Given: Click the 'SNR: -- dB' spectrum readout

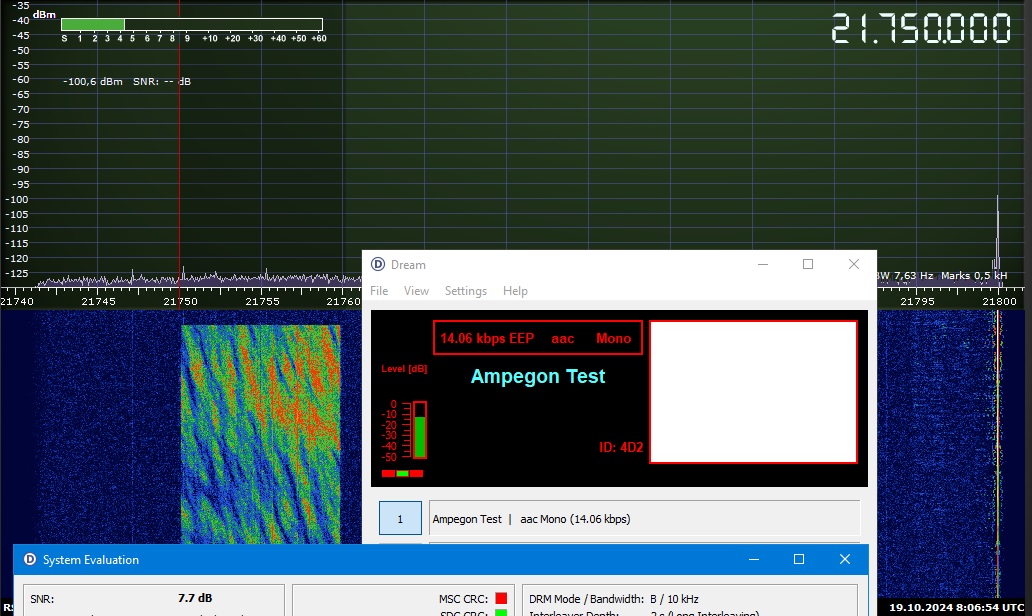Looking at the screenshot, I should tap(162, 82).
